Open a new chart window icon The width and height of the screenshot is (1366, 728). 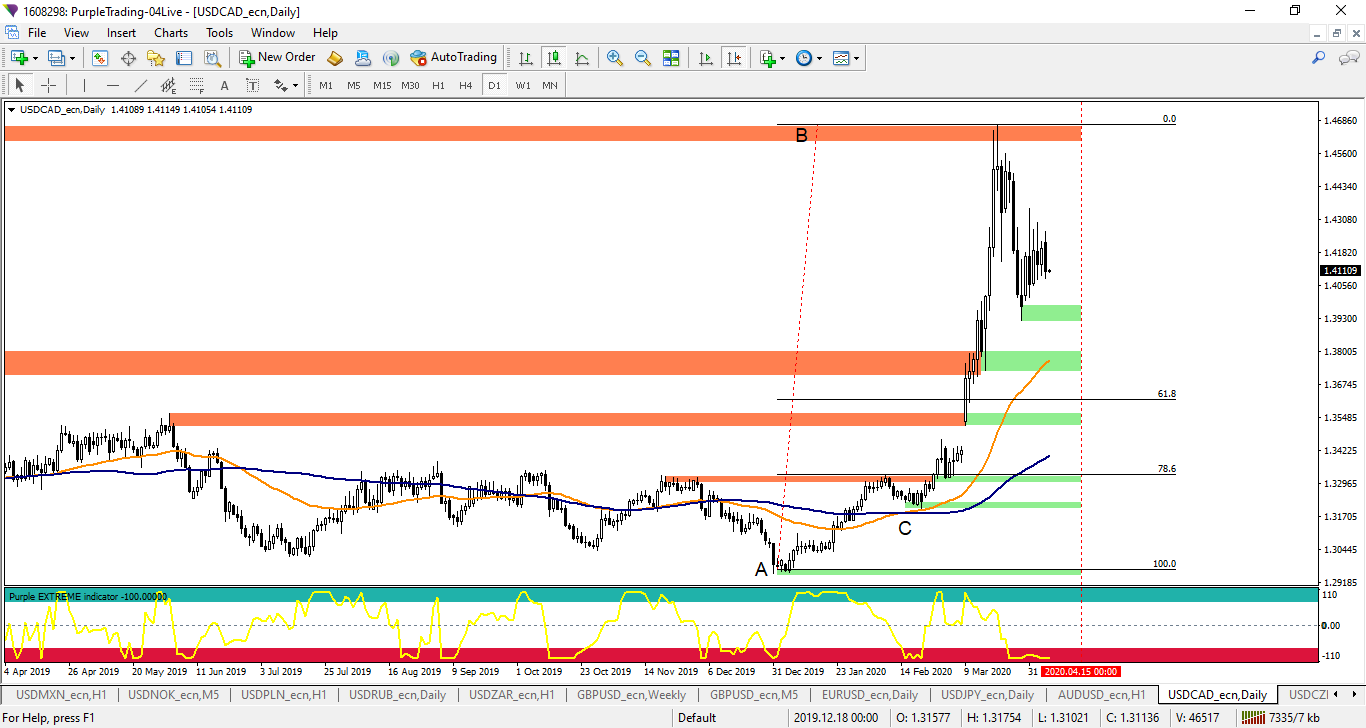point(19,58)
